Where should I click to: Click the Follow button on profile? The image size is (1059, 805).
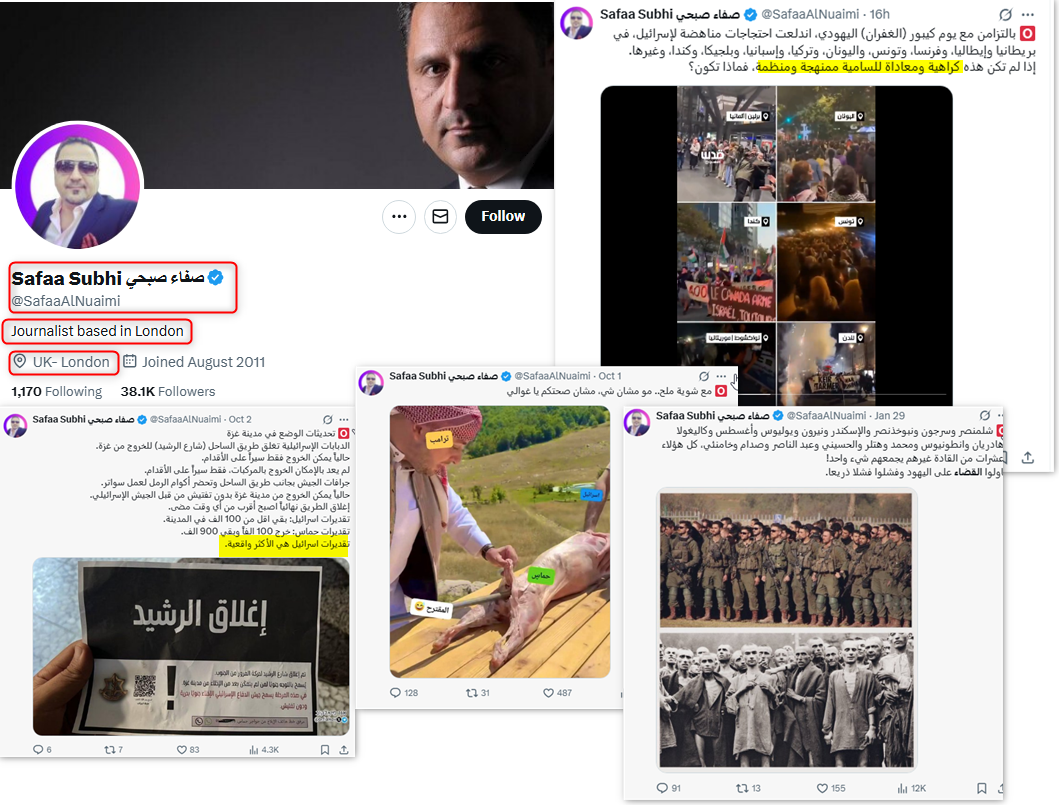pyautogui.click(x=503, y=217)
